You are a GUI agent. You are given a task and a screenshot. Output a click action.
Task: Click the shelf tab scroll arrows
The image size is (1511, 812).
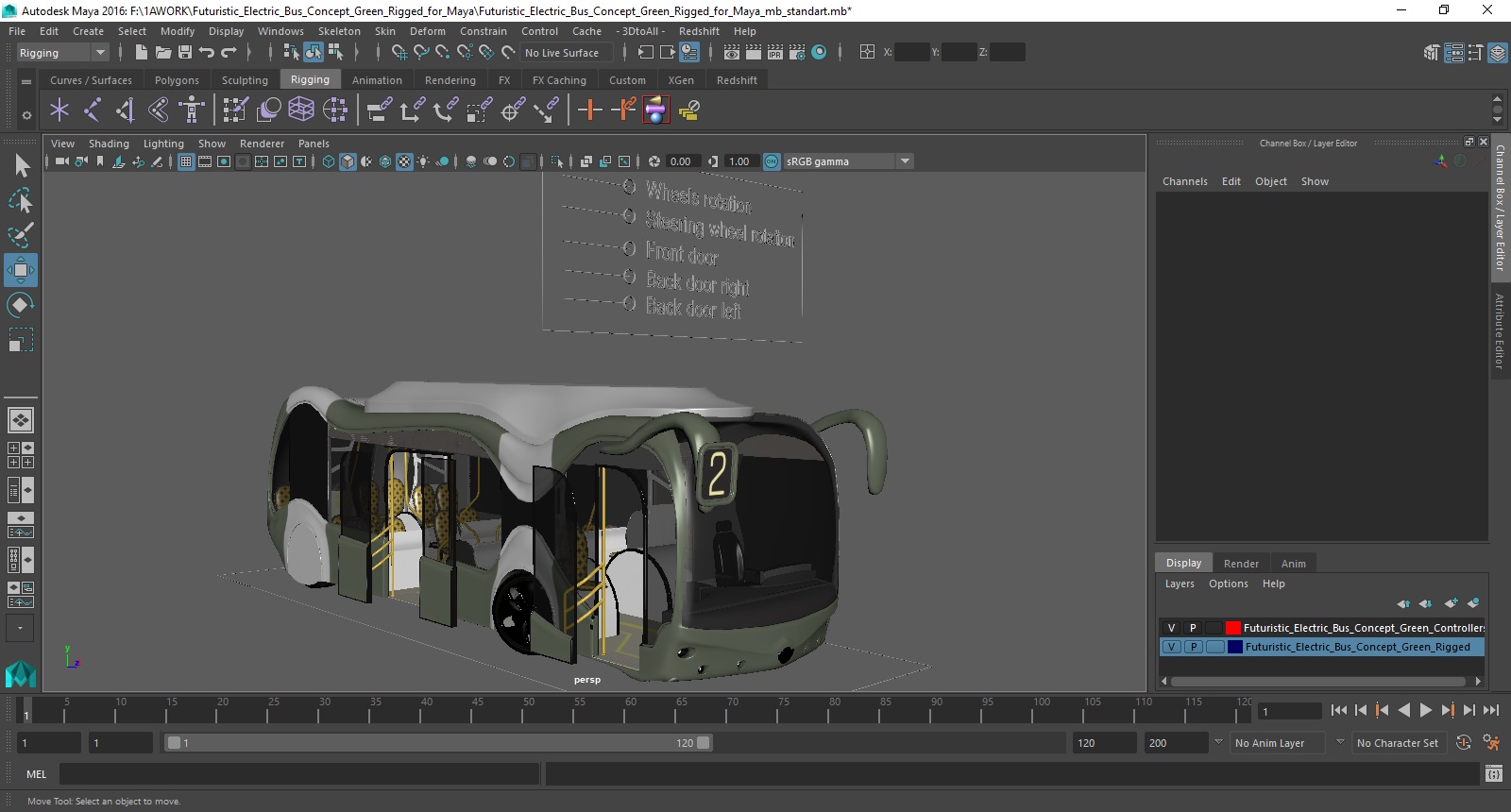click(1497, 109)
